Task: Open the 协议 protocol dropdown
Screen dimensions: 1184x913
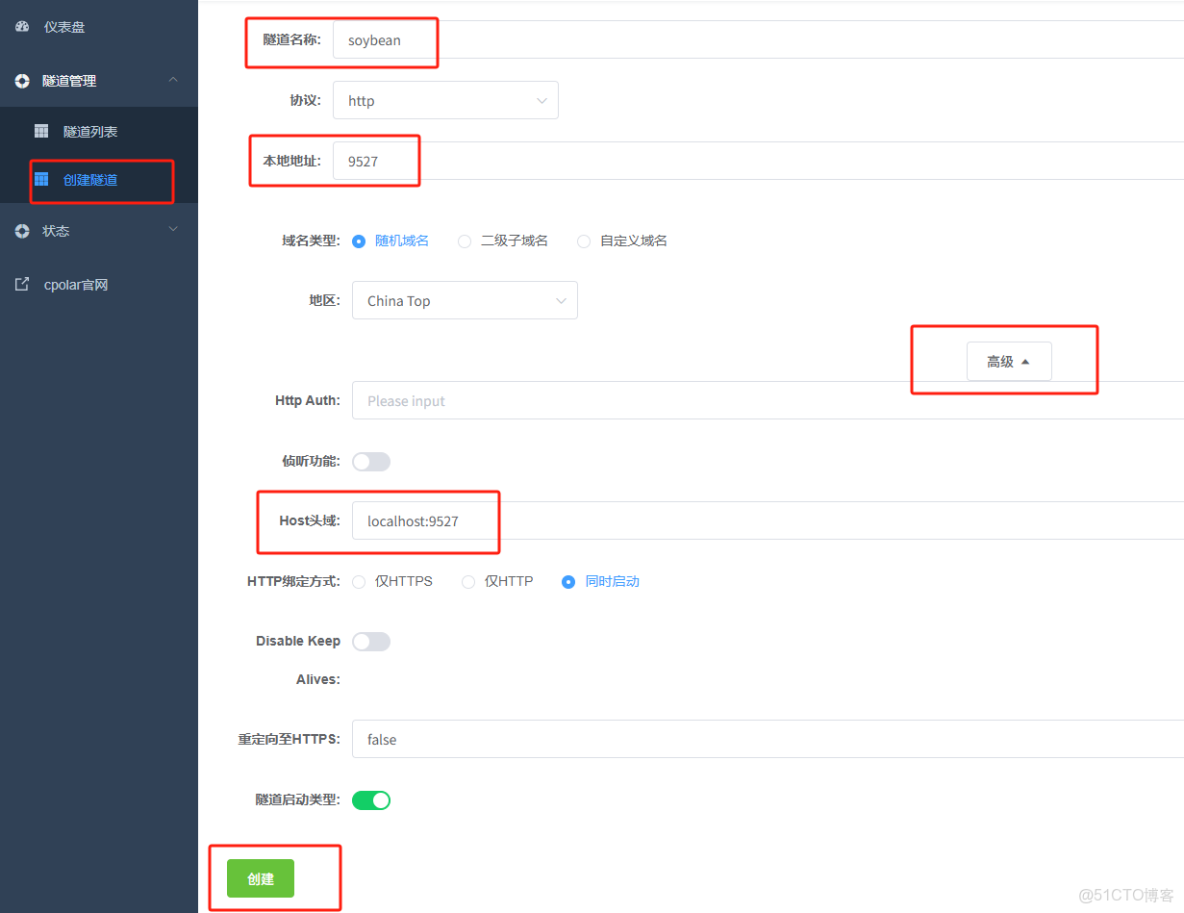Action: click(x=445, y=100)
